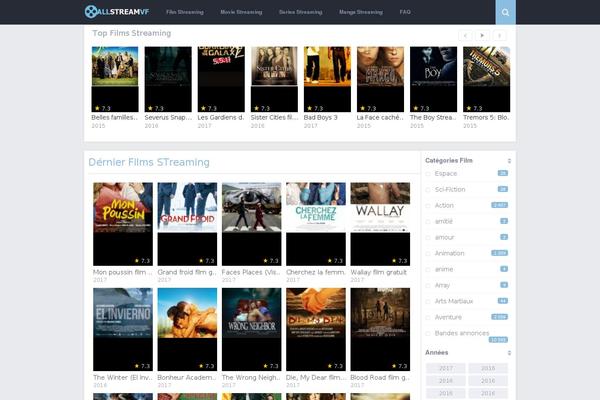Check the Aventure category
This screenshot has height=400, width=600.
tap(428, 318)
